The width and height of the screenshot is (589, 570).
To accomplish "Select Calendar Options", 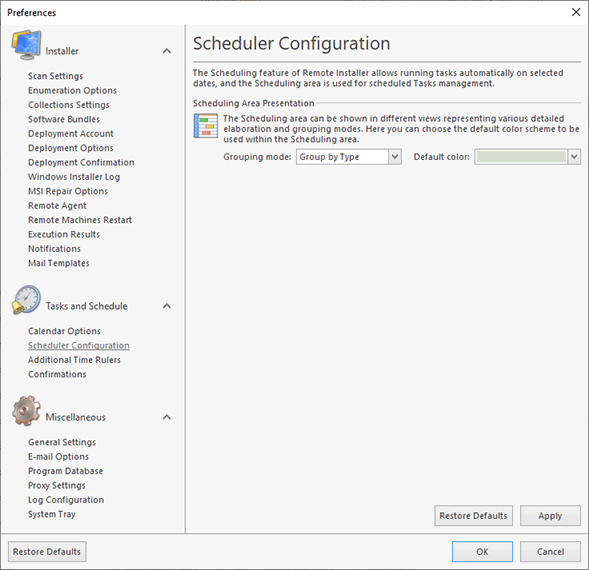I will click(x=64, y=331).
